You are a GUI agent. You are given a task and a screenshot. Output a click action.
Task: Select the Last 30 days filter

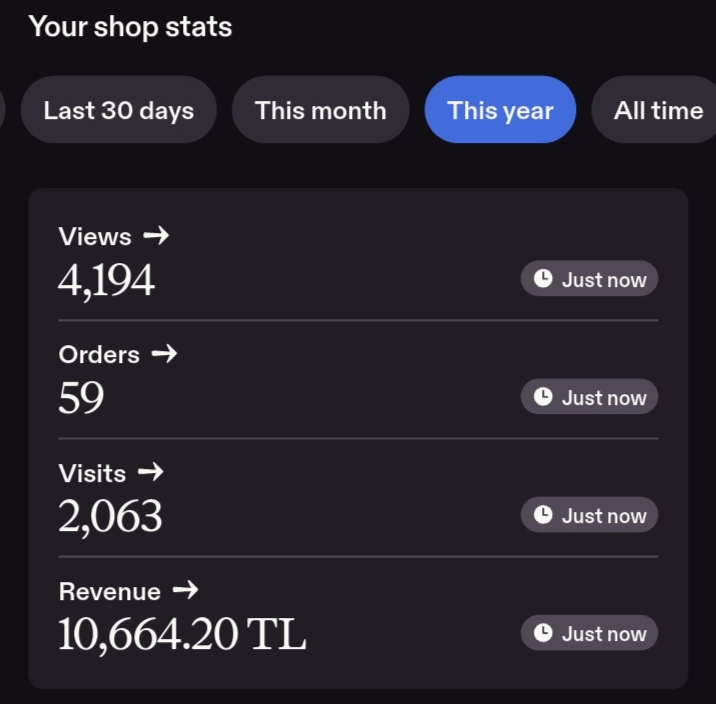click(x=119, y=110)
